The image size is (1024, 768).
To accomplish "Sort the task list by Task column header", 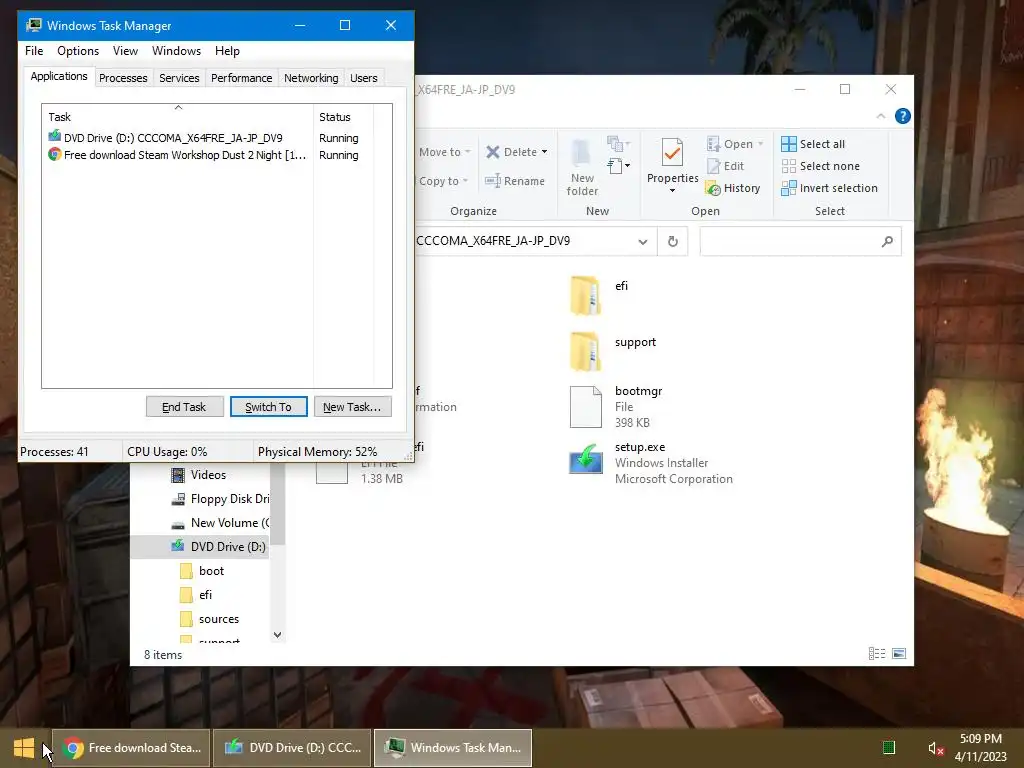I will [x=178, y=117].
